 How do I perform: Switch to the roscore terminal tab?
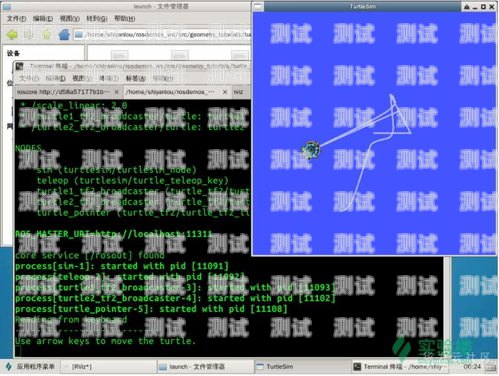click(x=63, y=92)
